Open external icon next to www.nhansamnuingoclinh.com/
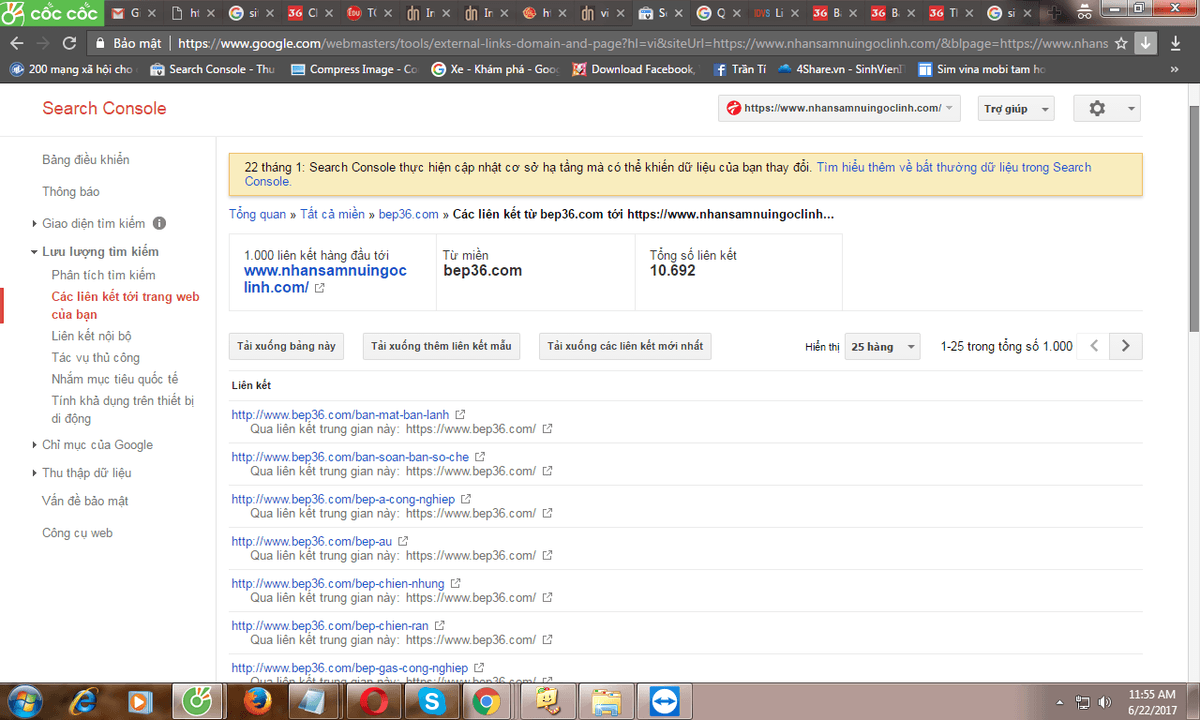1200x720 pixels. [319, 288]
